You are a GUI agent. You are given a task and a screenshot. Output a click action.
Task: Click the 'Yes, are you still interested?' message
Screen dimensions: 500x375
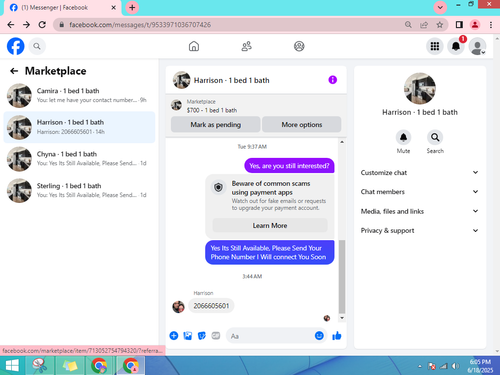289,166
